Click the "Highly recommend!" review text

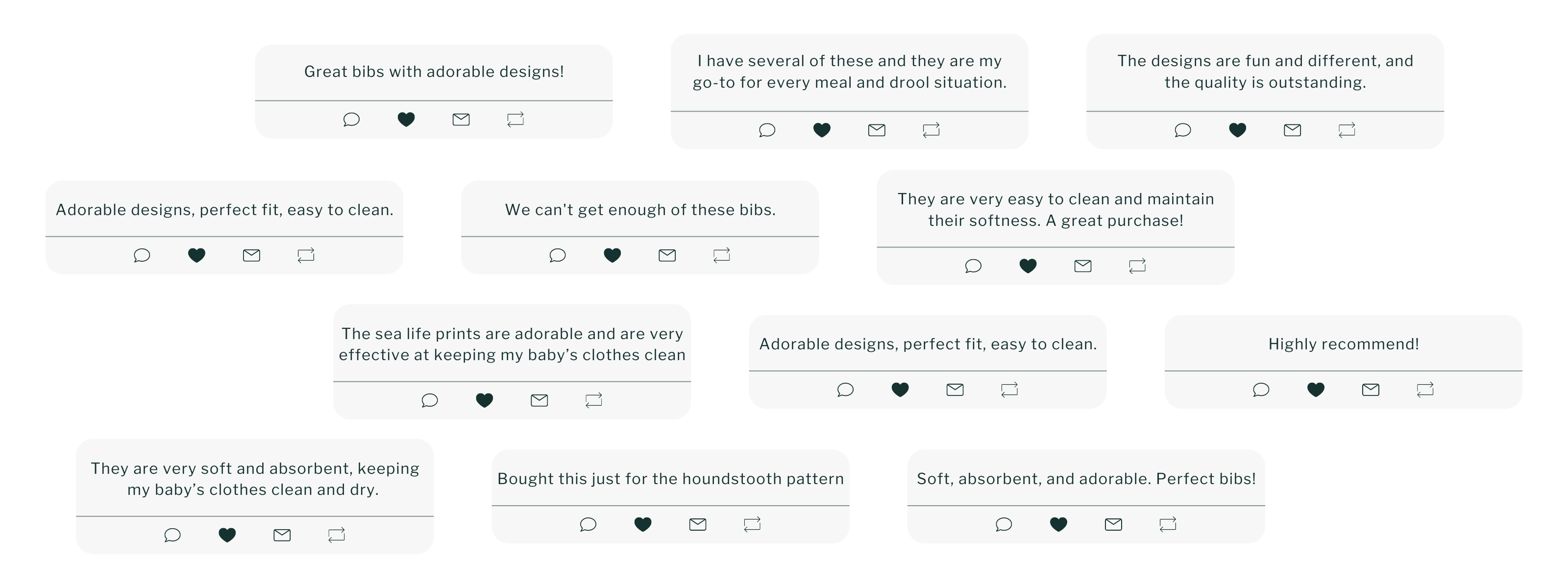(x=1344, y=344)
